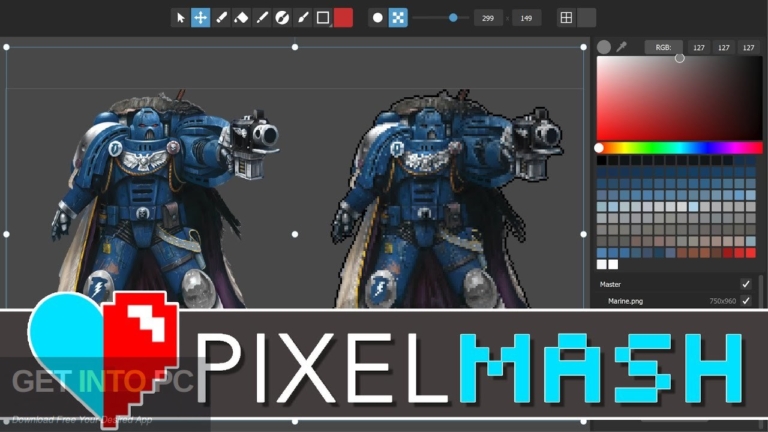Select the pencil drawing tool
The width and height of the screenshot is (768, 432).
[x=221, y=18]
